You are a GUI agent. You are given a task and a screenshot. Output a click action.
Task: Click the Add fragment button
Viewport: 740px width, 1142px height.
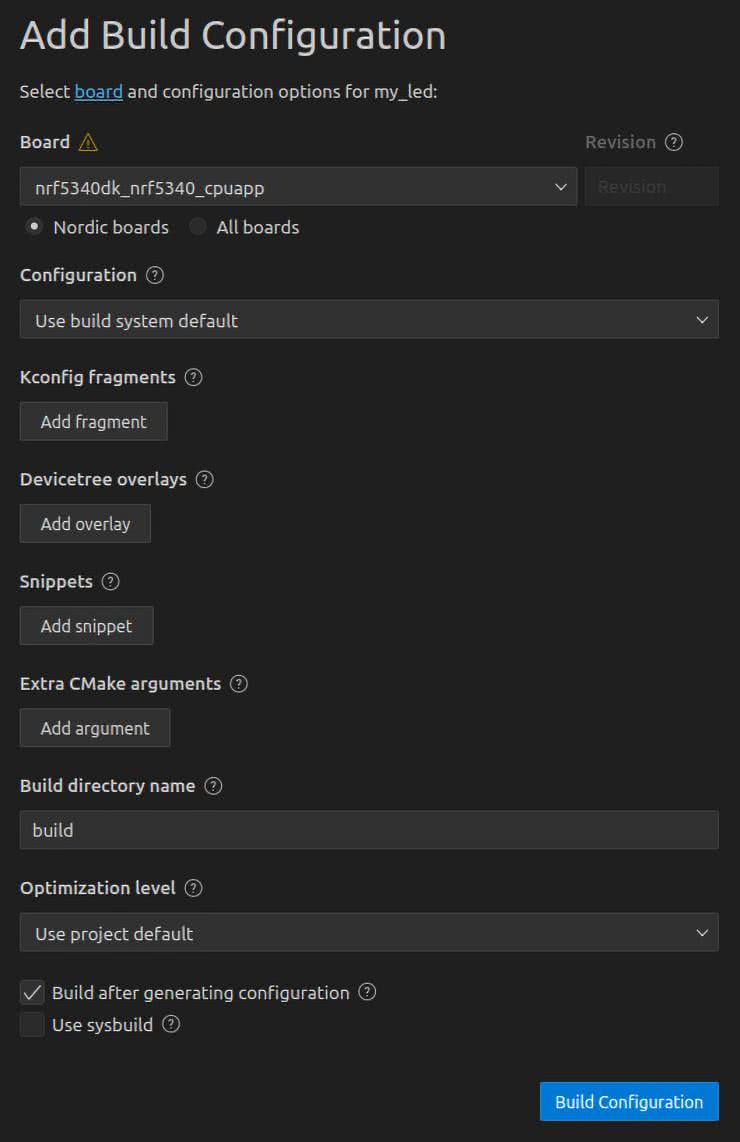[x=94, y=422]
